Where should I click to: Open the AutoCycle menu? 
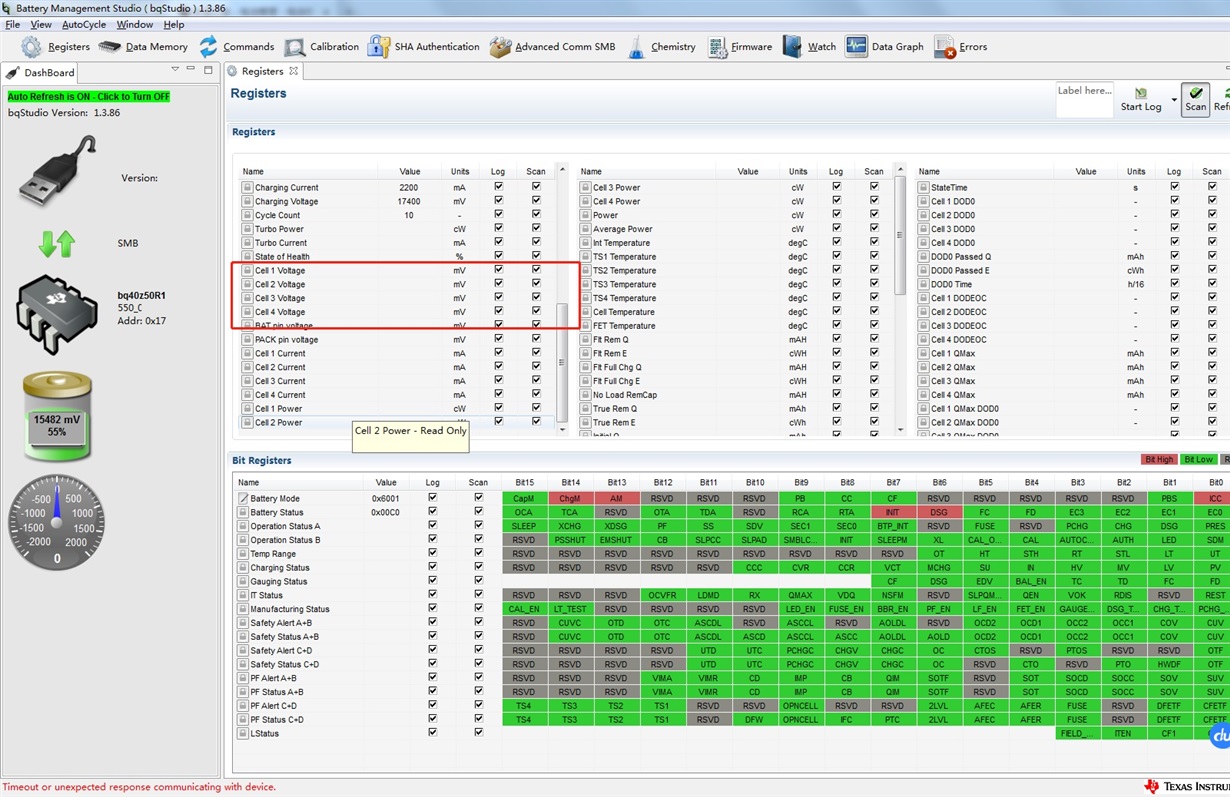[x=84, y=24]
